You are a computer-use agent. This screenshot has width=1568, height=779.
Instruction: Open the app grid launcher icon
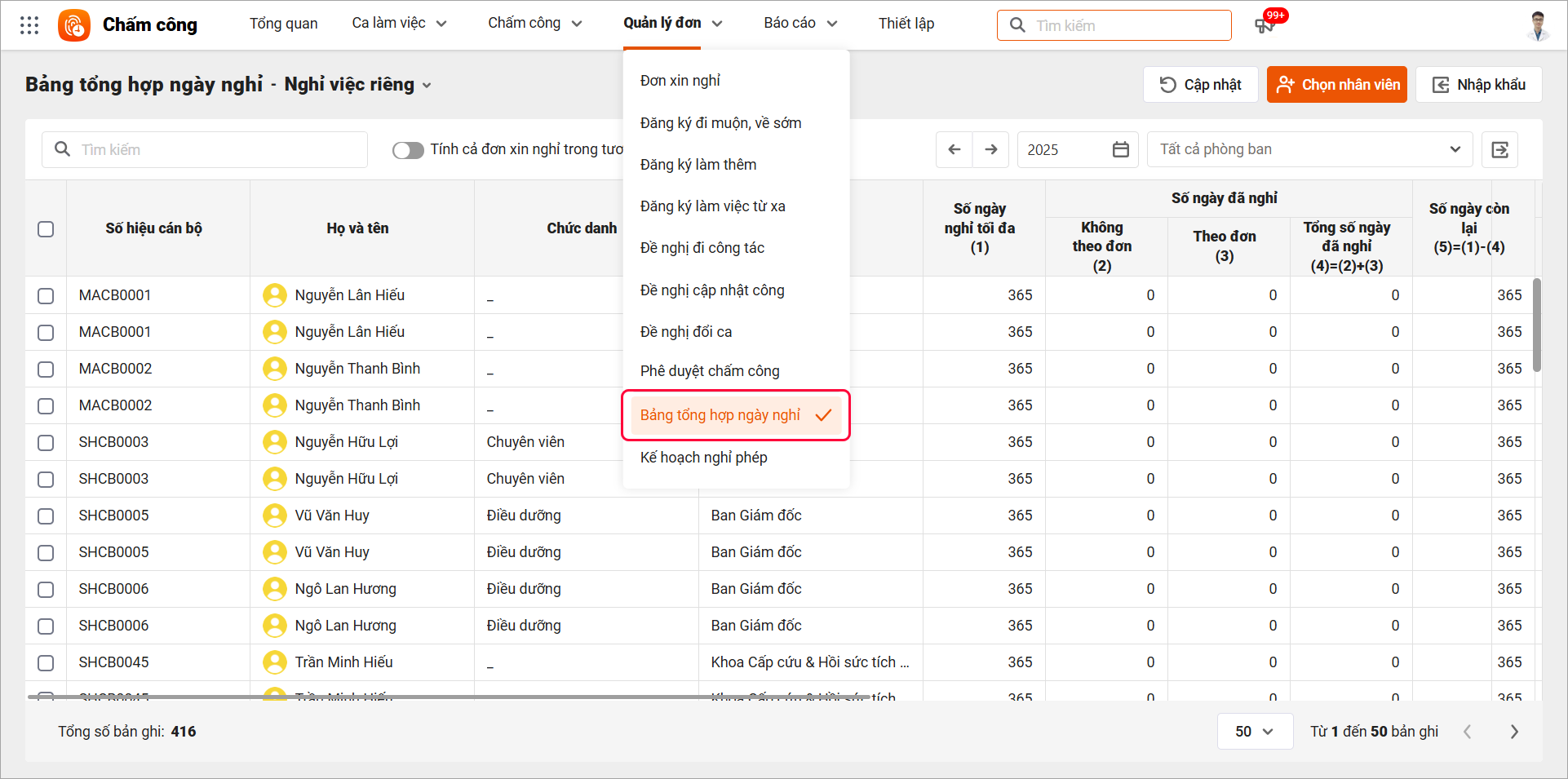[x=29, y=25]
